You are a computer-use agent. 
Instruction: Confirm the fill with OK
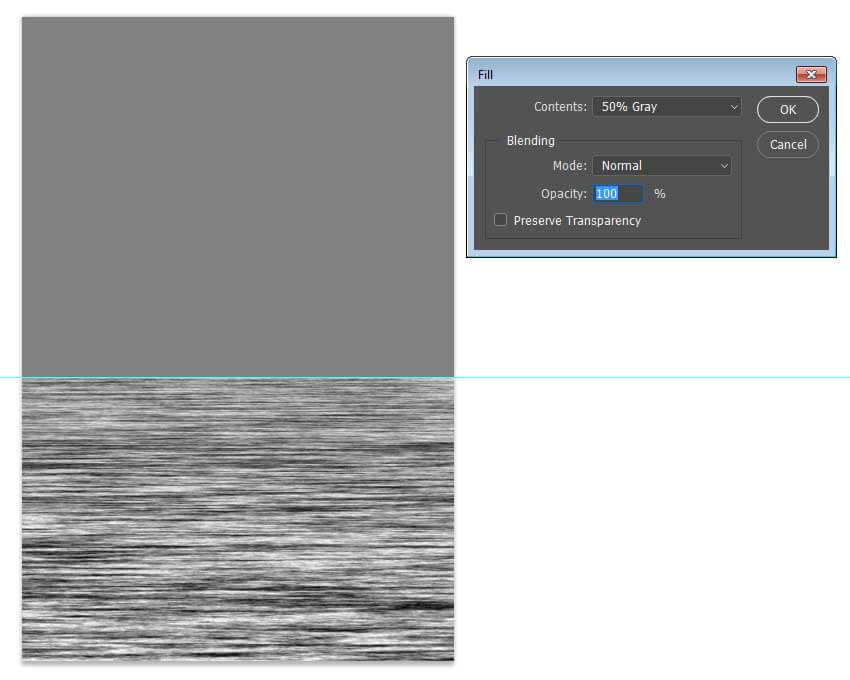788,110
